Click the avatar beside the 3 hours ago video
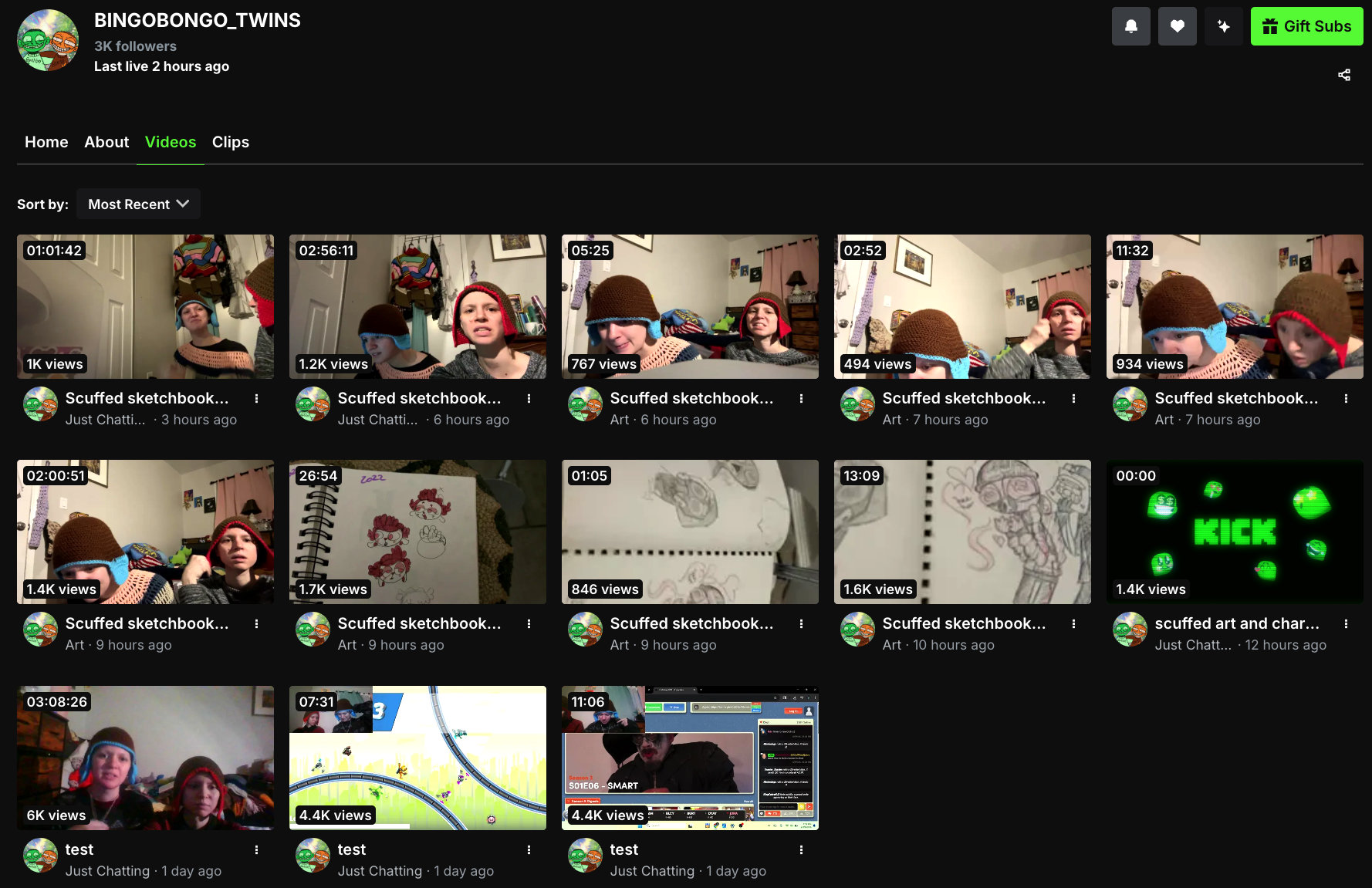1372x888 pixels. pos(41,404)
